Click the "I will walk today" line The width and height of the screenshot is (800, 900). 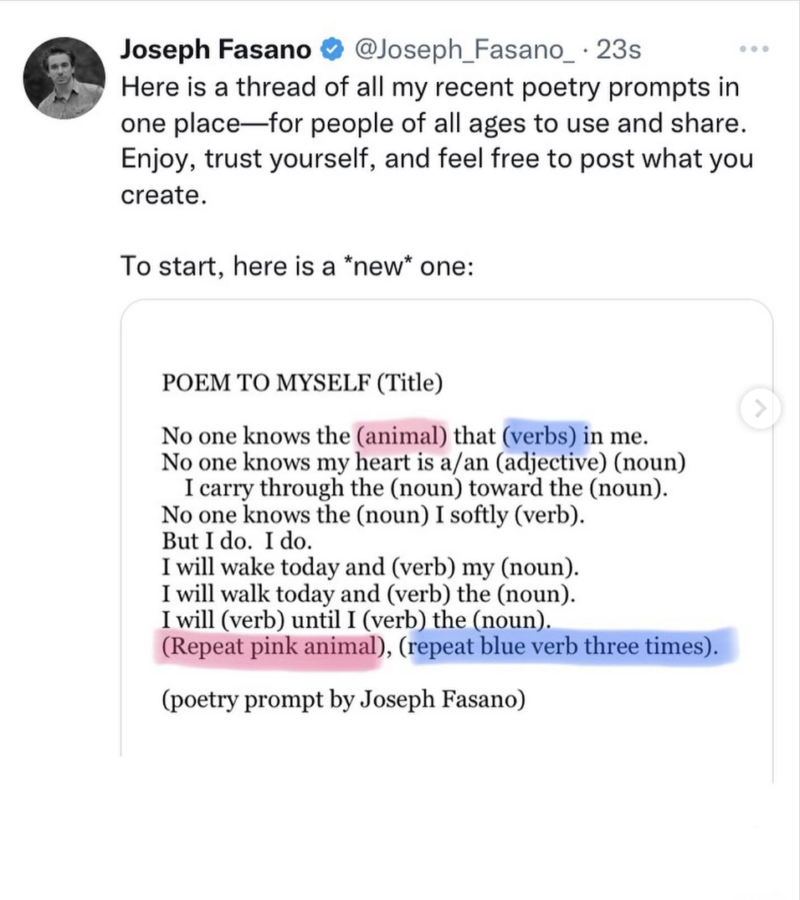tap(369, 594)
